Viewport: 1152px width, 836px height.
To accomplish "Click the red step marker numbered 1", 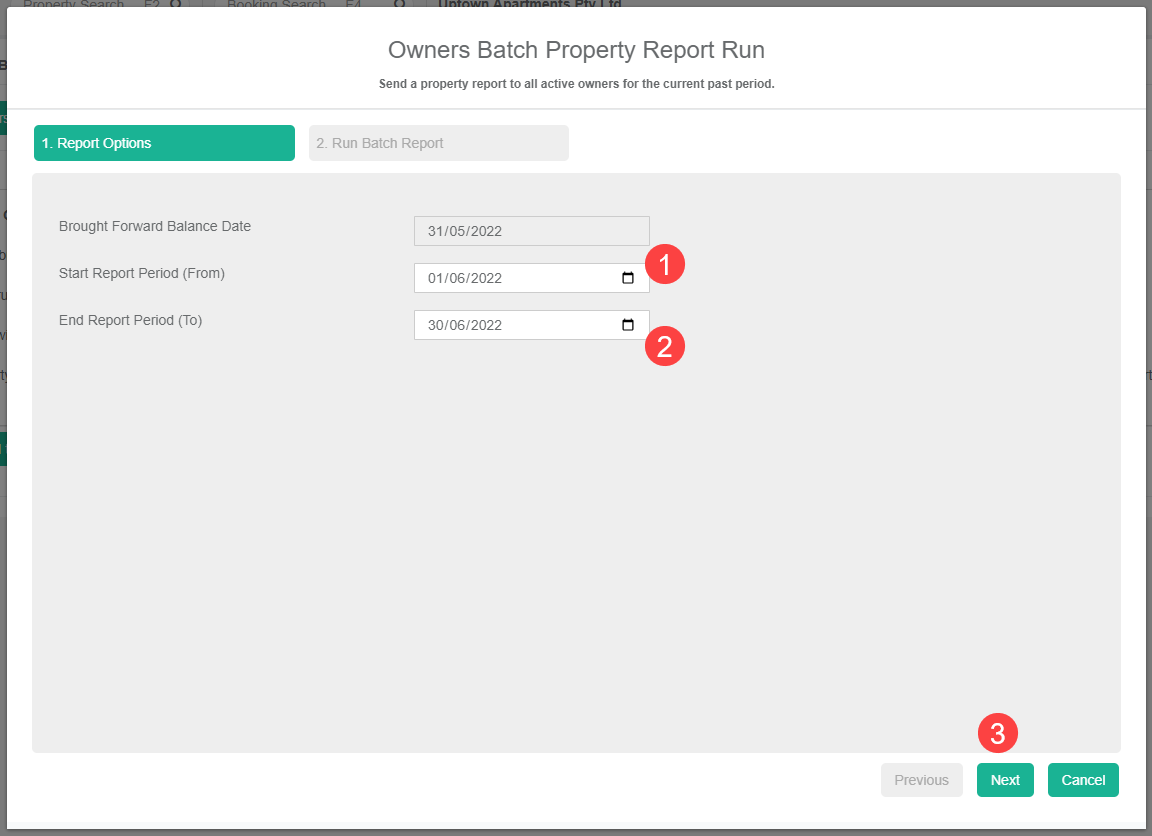I will pos(665,264).
